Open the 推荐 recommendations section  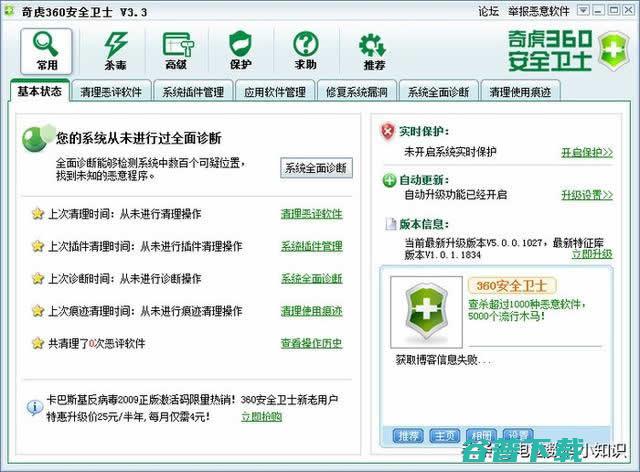click(373, 51)
